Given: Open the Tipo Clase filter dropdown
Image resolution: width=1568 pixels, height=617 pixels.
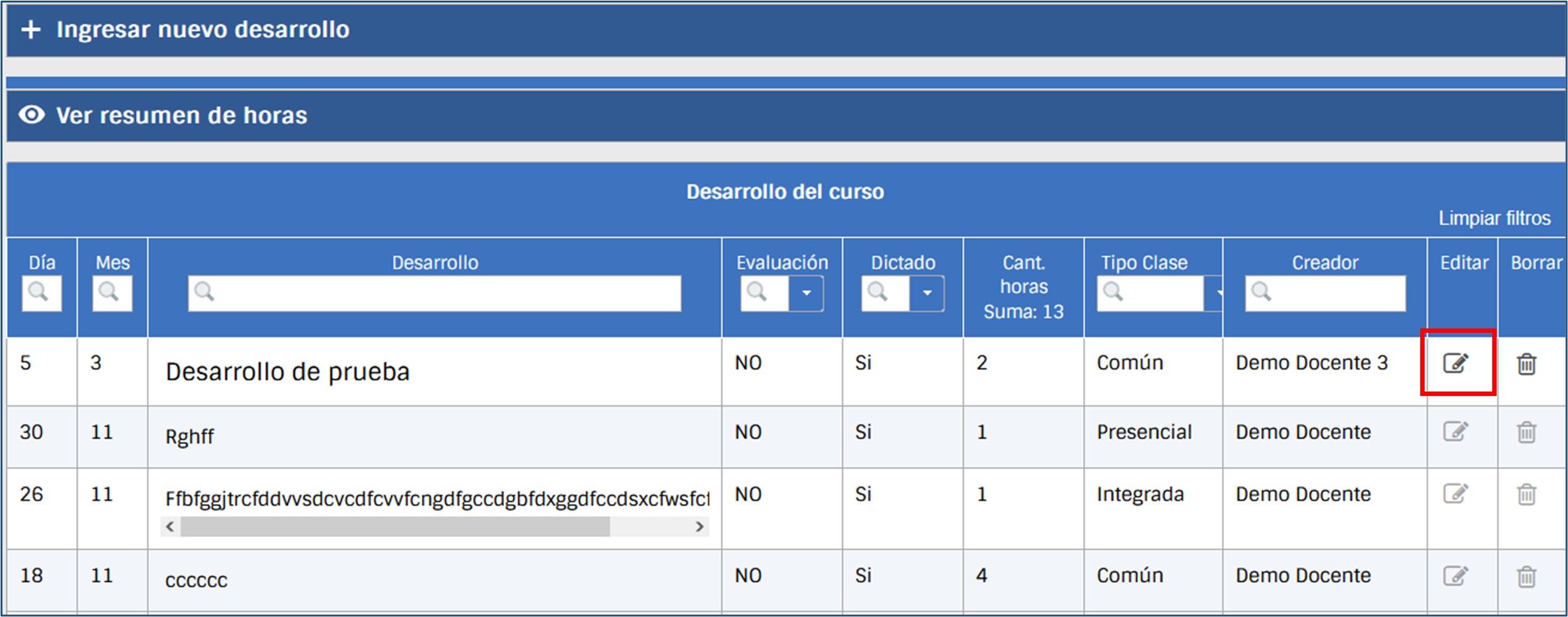Looking at the screenshot, I should click(x=1214, y=293).
